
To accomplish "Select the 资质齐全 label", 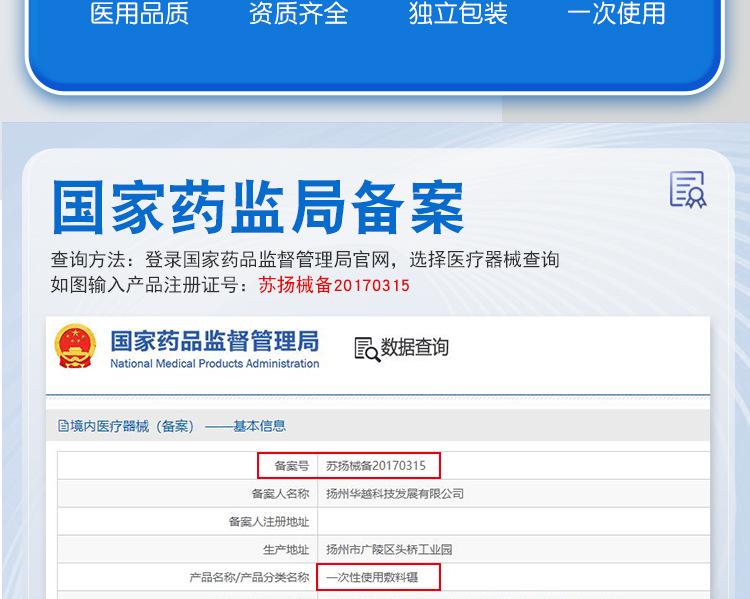I will click(x=298, y=14).
